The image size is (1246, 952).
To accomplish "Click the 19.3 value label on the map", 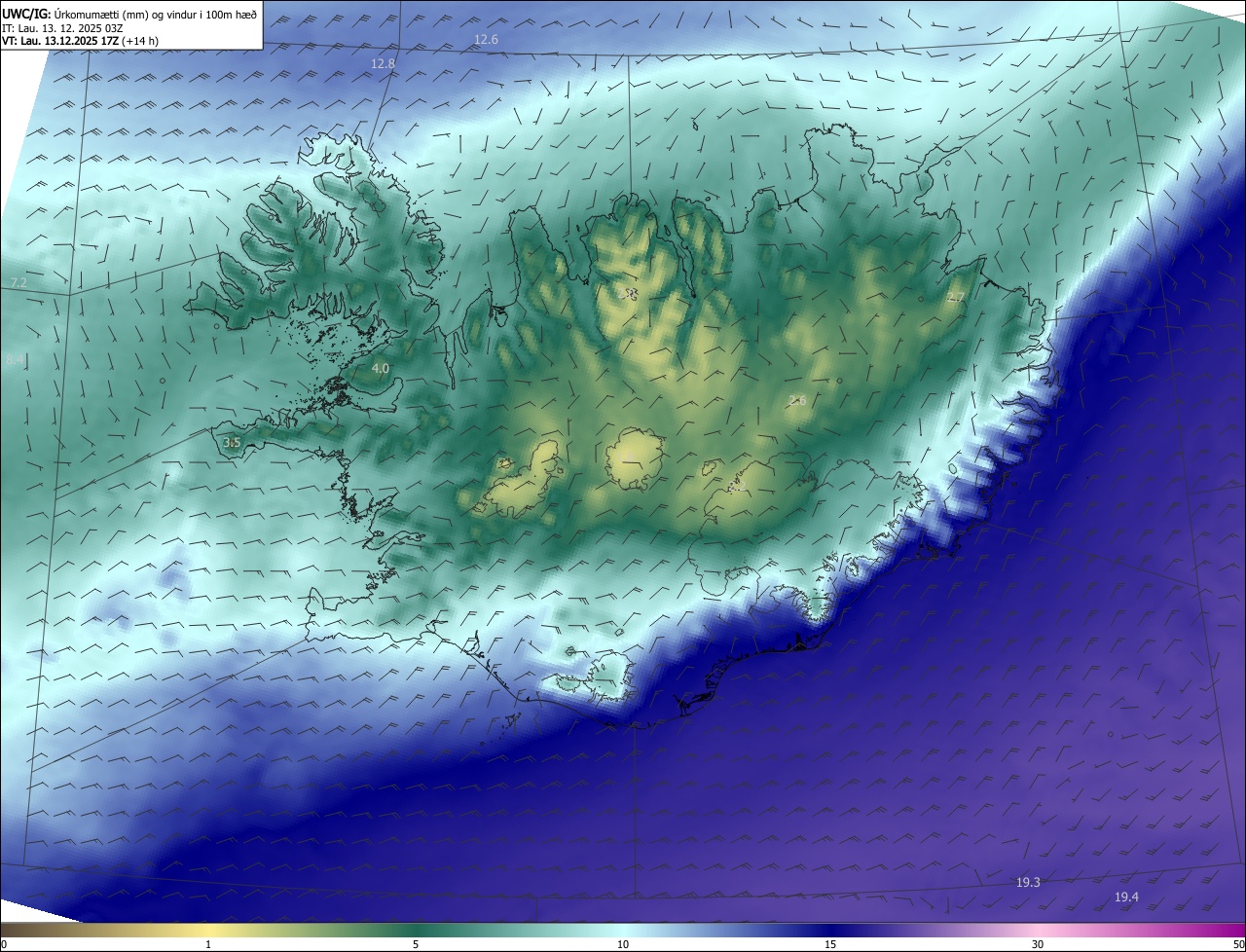I will pos(1028,882).
